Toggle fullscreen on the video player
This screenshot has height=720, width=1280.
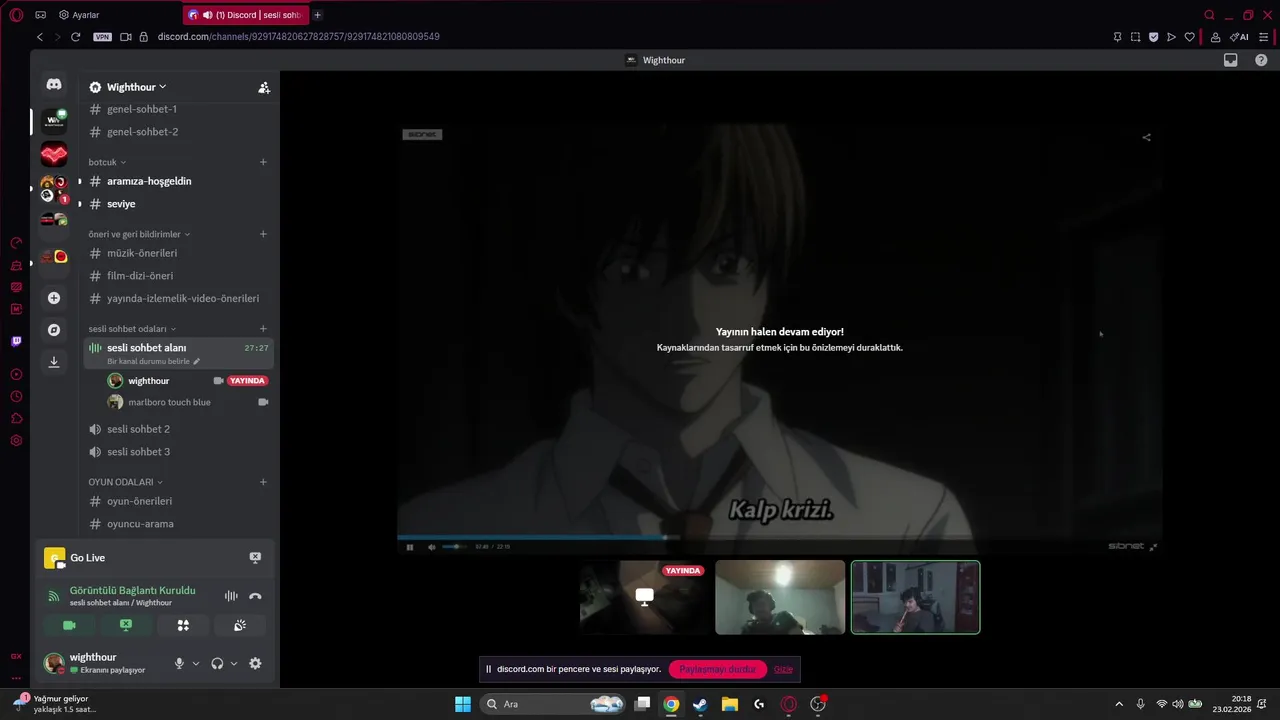click(1153, 547)
